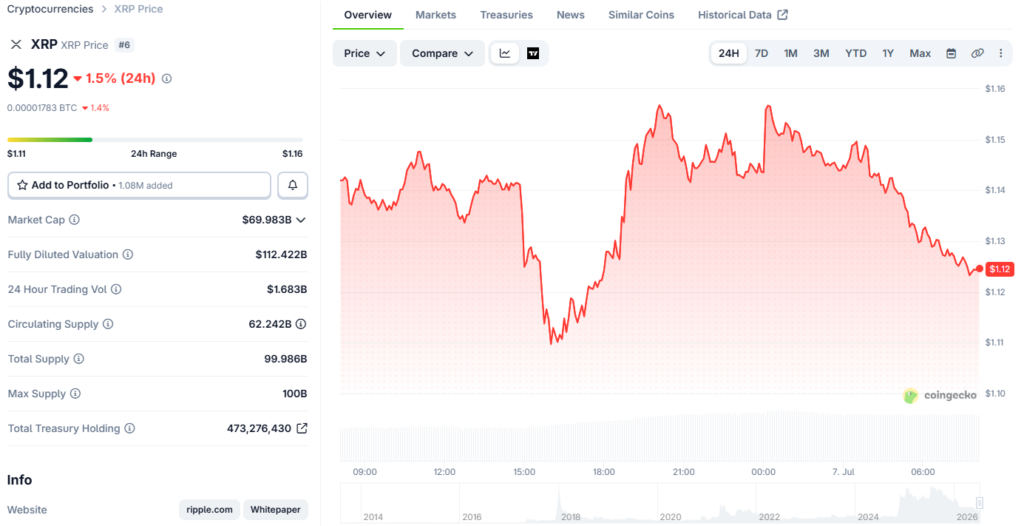Image resolution: width=1024 pixels, height=526 pixels.
Task: Click the 2018 label in the history navigator
Action: click(x=570, y=517)
